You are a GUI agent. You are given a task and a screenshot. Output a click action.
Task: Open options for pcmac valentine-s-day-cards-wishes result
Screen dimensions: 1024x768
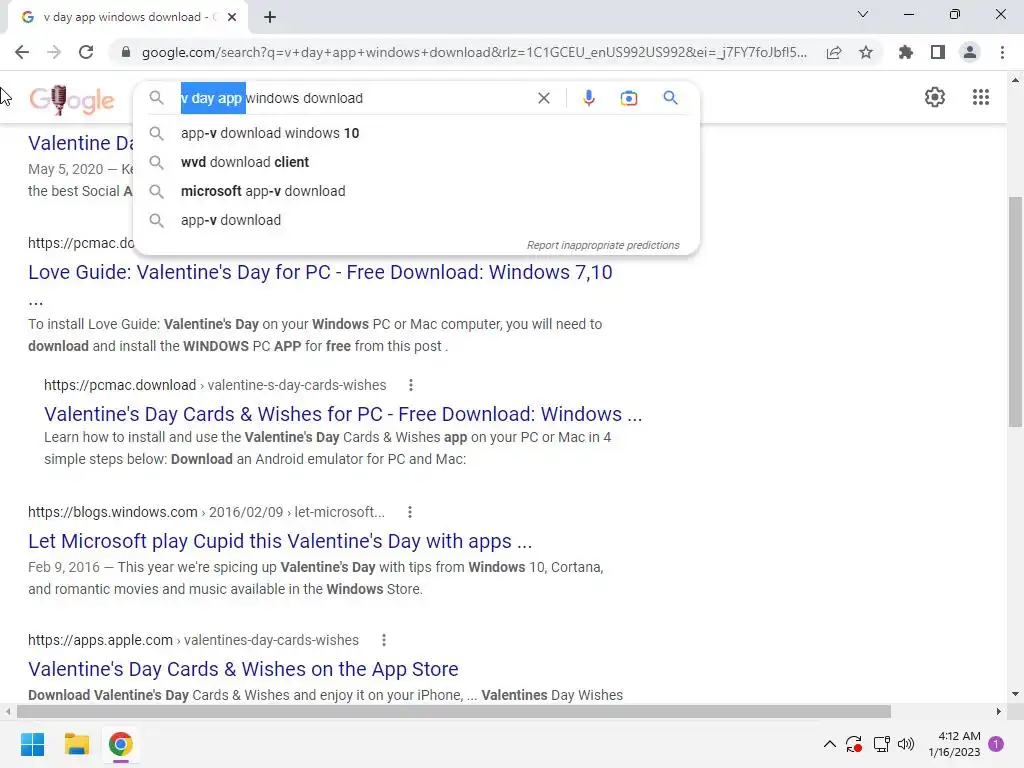[411, 385]
